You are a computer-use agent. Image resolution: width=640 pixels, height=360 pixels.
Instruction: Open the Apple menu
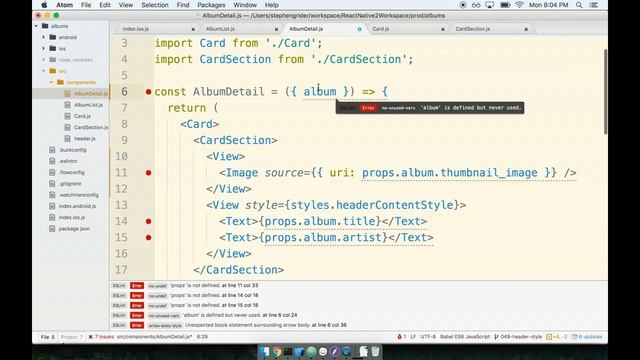tap(44, 5)
